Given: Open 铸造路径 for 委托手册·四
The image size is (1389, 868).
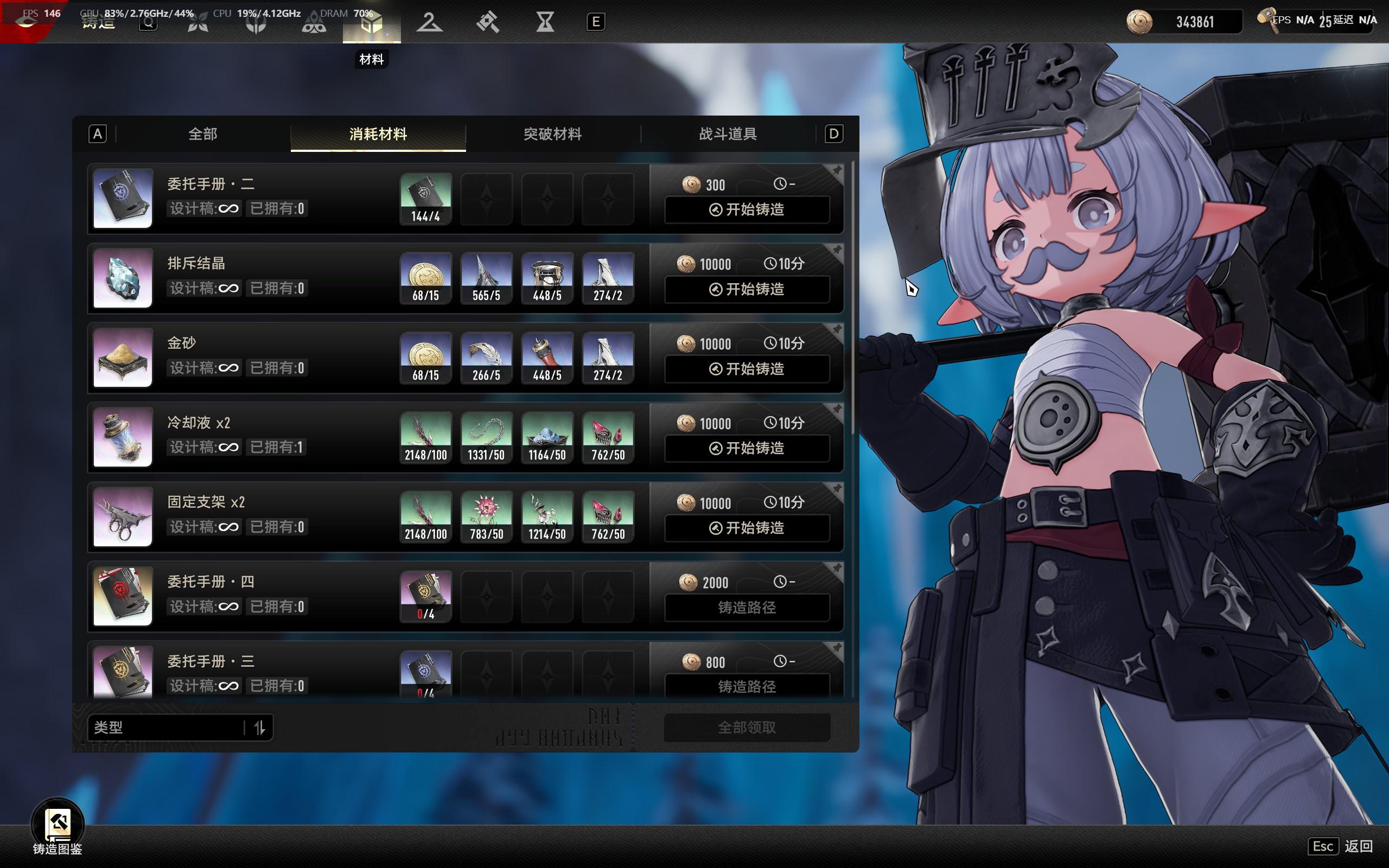Looking at the screenshot, I should point(747,608).
